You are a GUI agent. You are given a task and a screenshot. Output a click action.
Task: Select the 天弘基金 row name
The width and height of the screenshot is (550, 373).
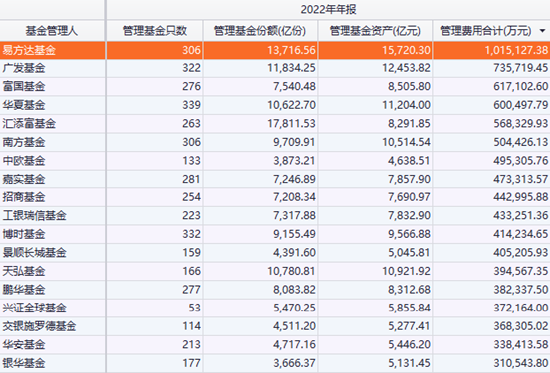pos(24,271)
